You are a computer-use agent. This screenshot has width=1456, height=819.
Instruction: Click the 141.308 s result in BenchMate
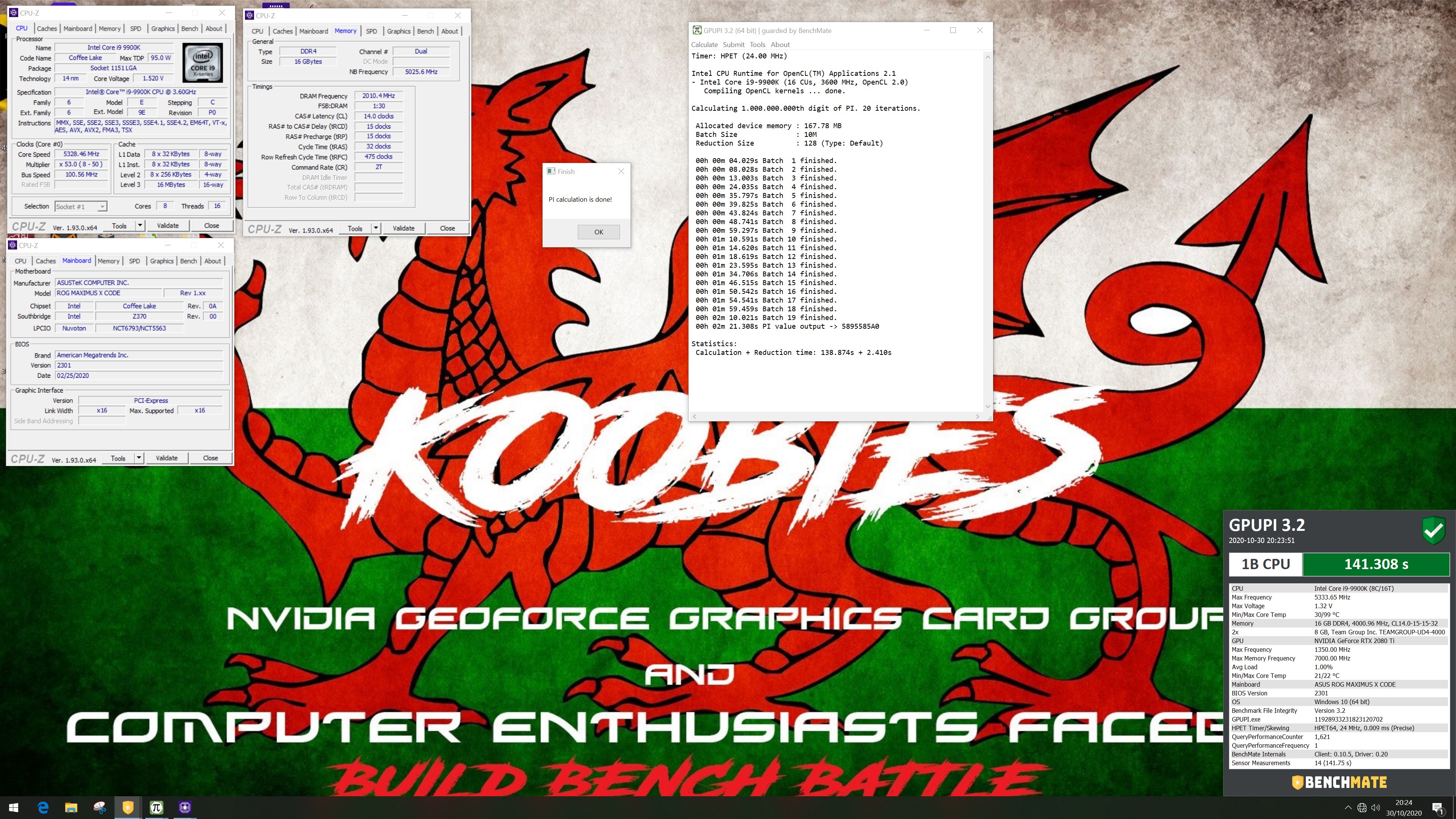1376,564
